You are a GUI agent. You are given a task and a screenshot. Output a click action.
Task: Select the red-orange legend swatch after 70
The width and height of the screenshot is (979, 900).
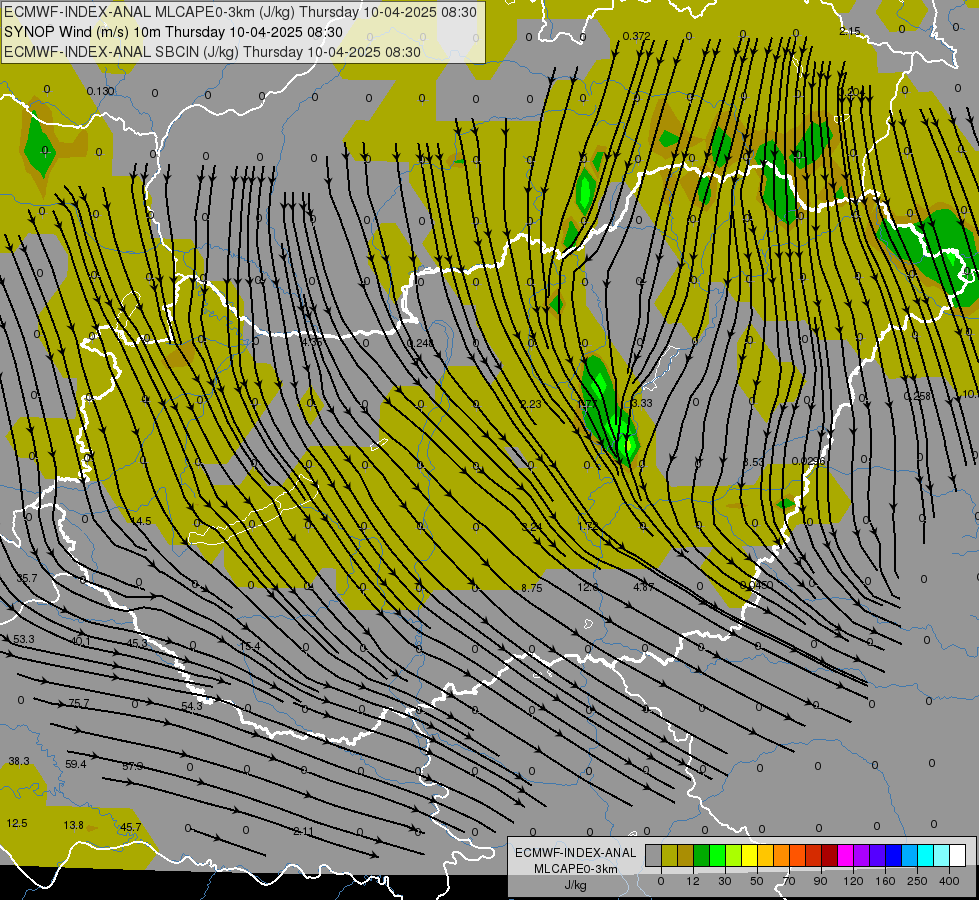[797, 855]
